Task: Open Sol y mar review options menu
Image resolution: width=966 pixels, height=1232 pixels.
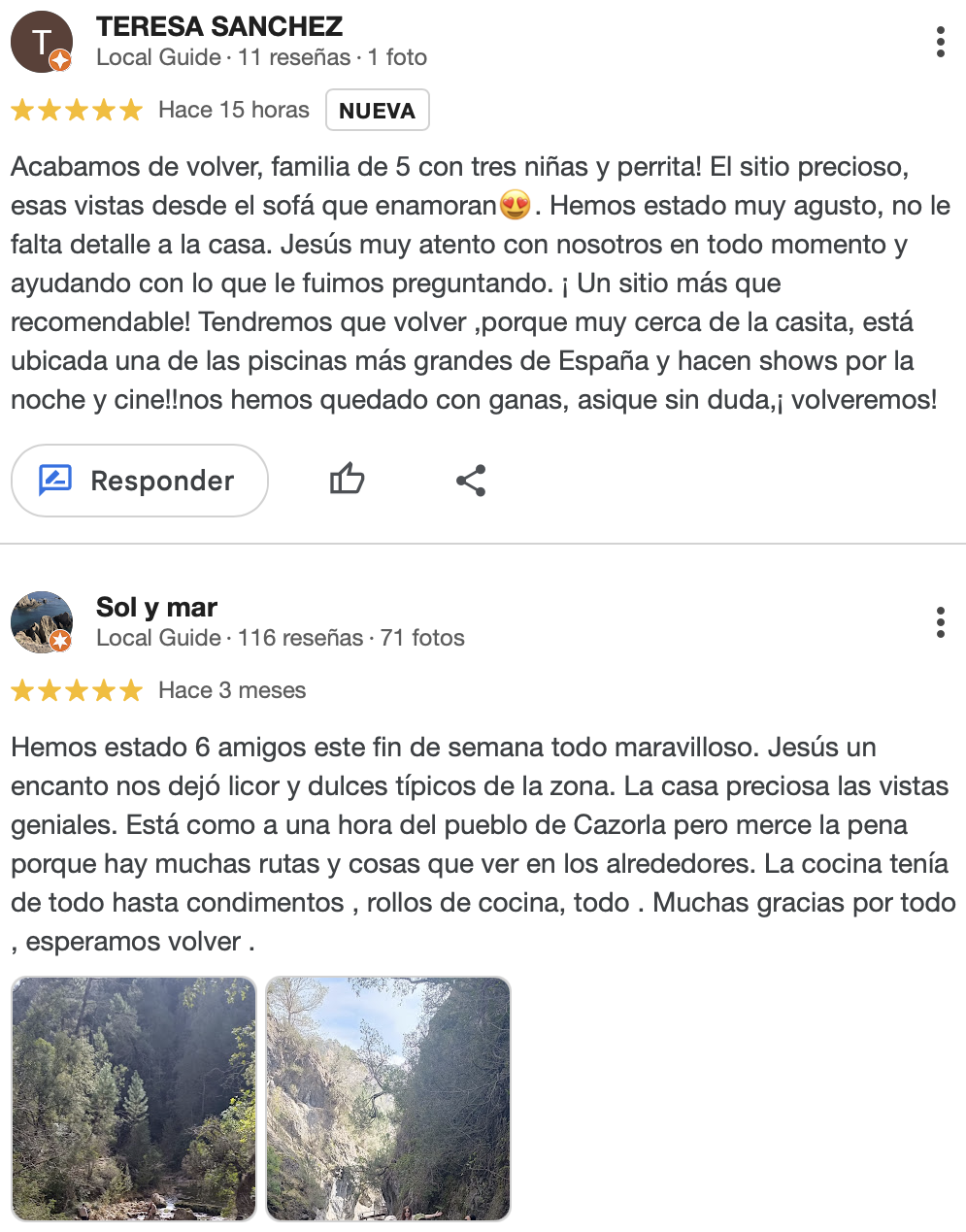Action: (940, 622)
